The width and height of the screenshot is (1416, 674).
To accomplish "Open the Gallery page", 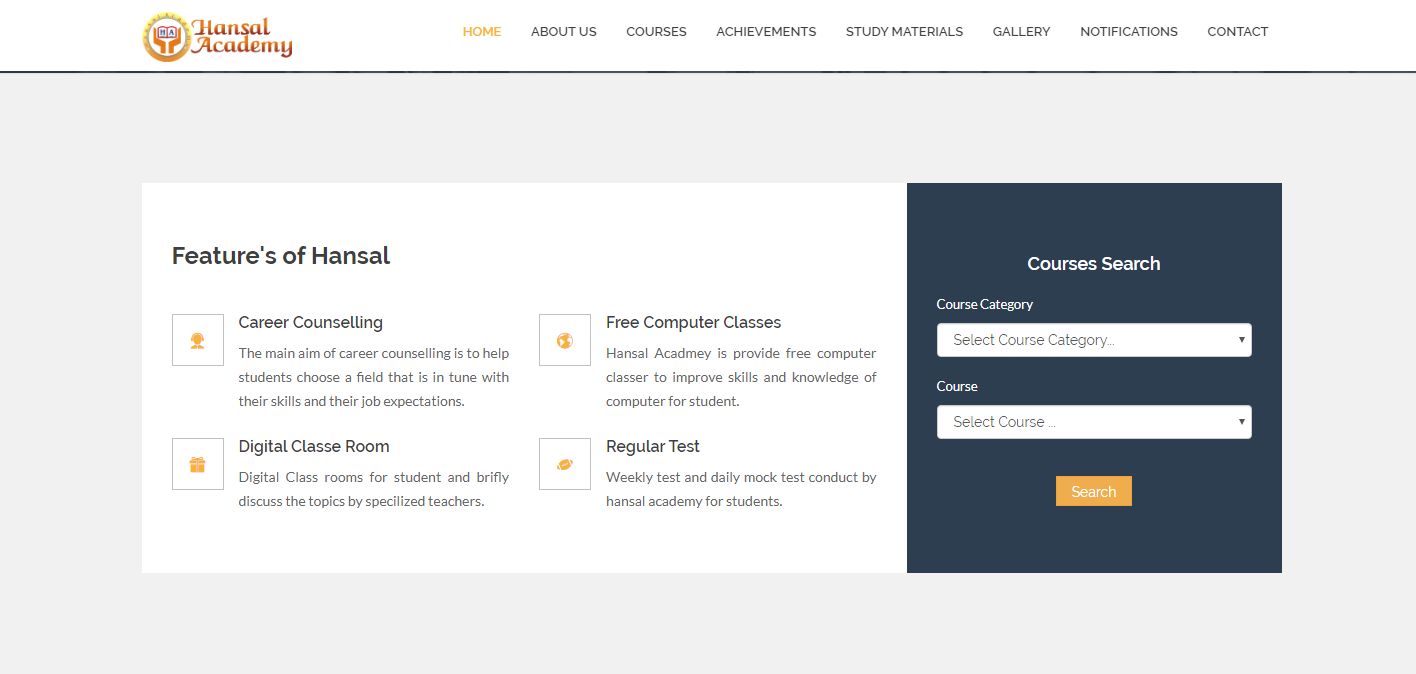I will tap(1021, 32).
